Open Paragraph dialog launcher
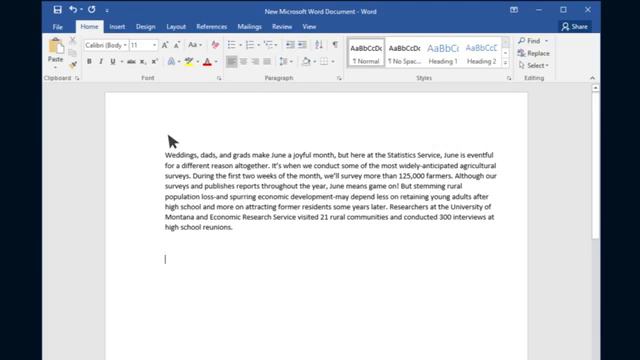This screenshot has height=360, width=640. tap(339, 78)
